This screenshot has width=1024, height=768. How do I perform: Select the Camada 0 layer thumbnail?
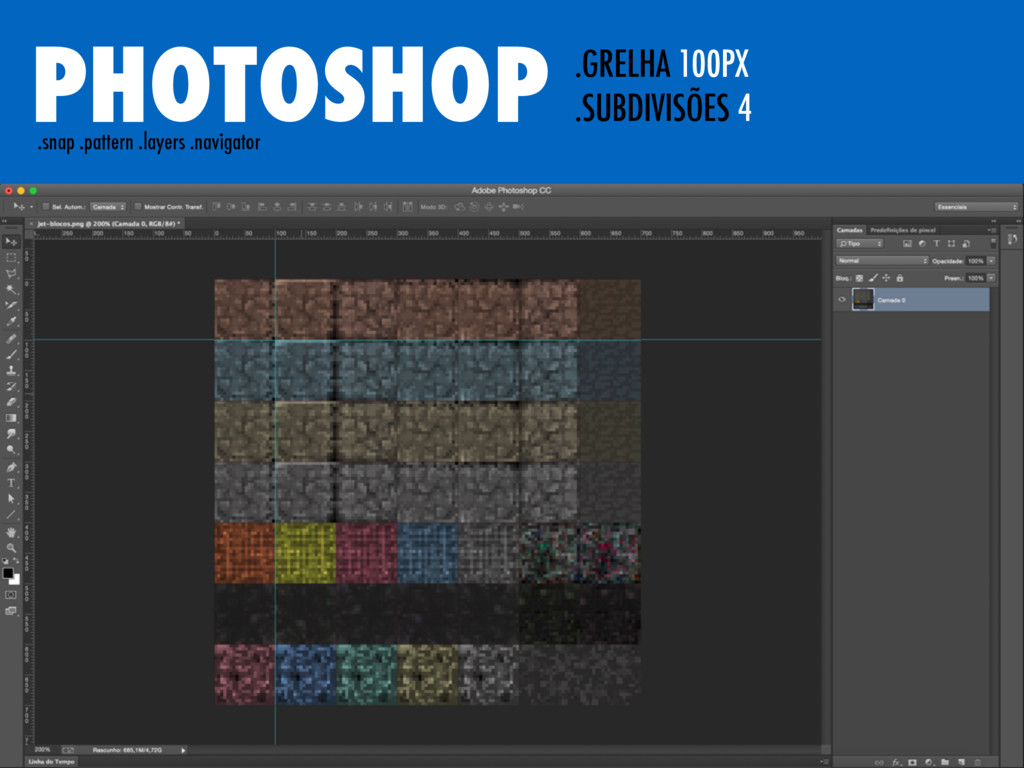863,300
